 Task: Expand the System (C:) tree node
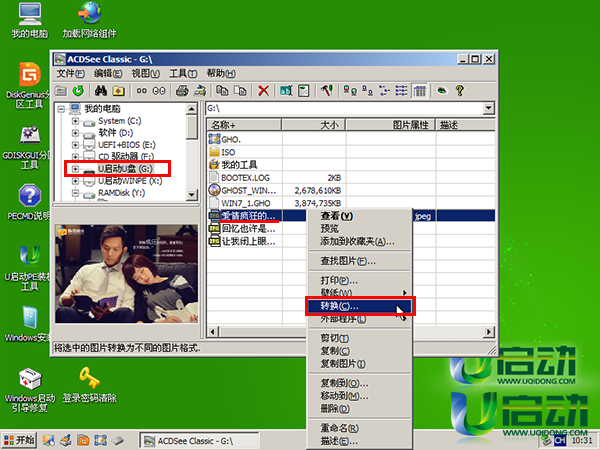click(75, 121)
